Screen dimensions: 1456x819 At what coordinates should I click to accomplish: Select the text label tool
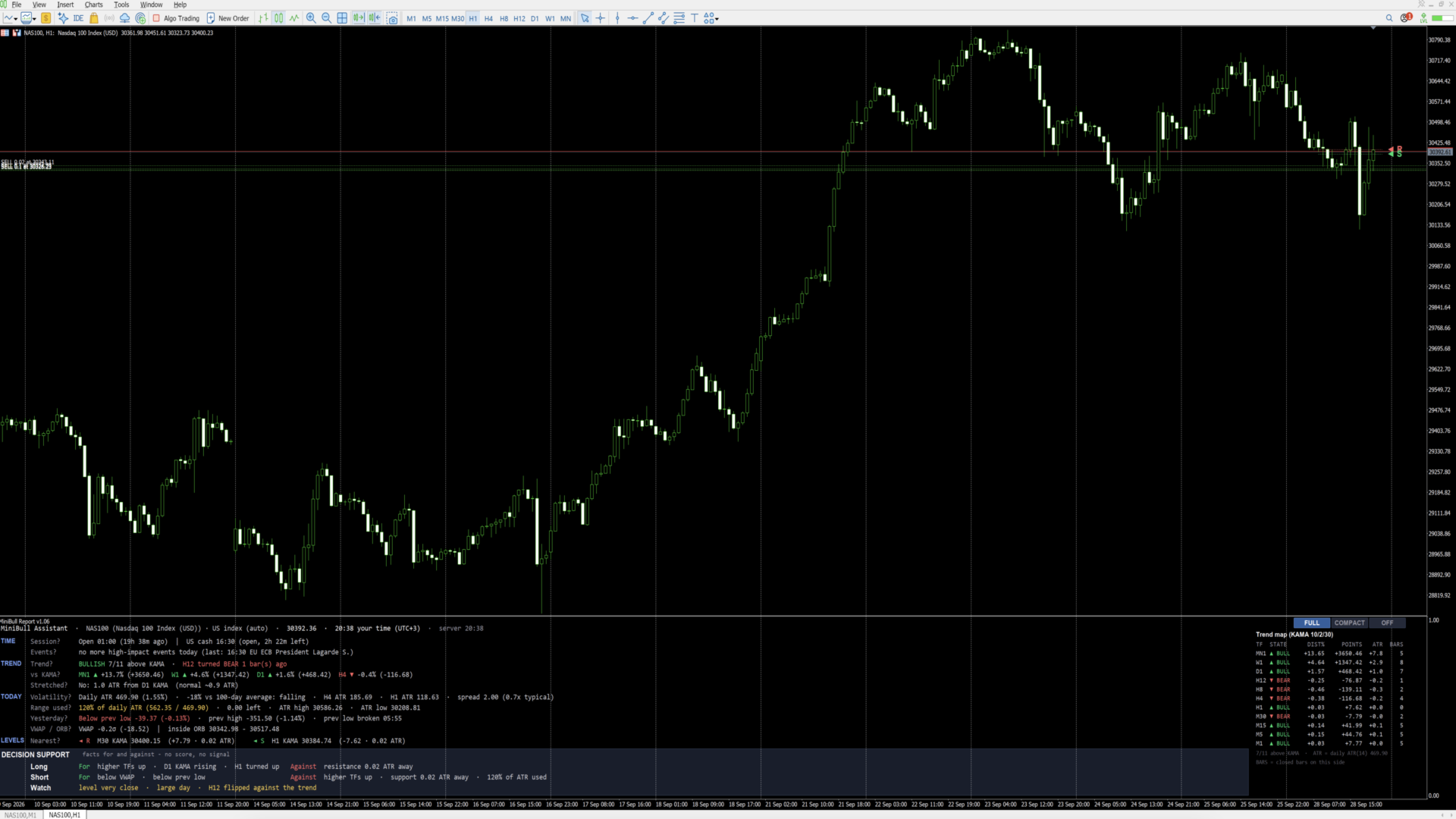(694, 18)
